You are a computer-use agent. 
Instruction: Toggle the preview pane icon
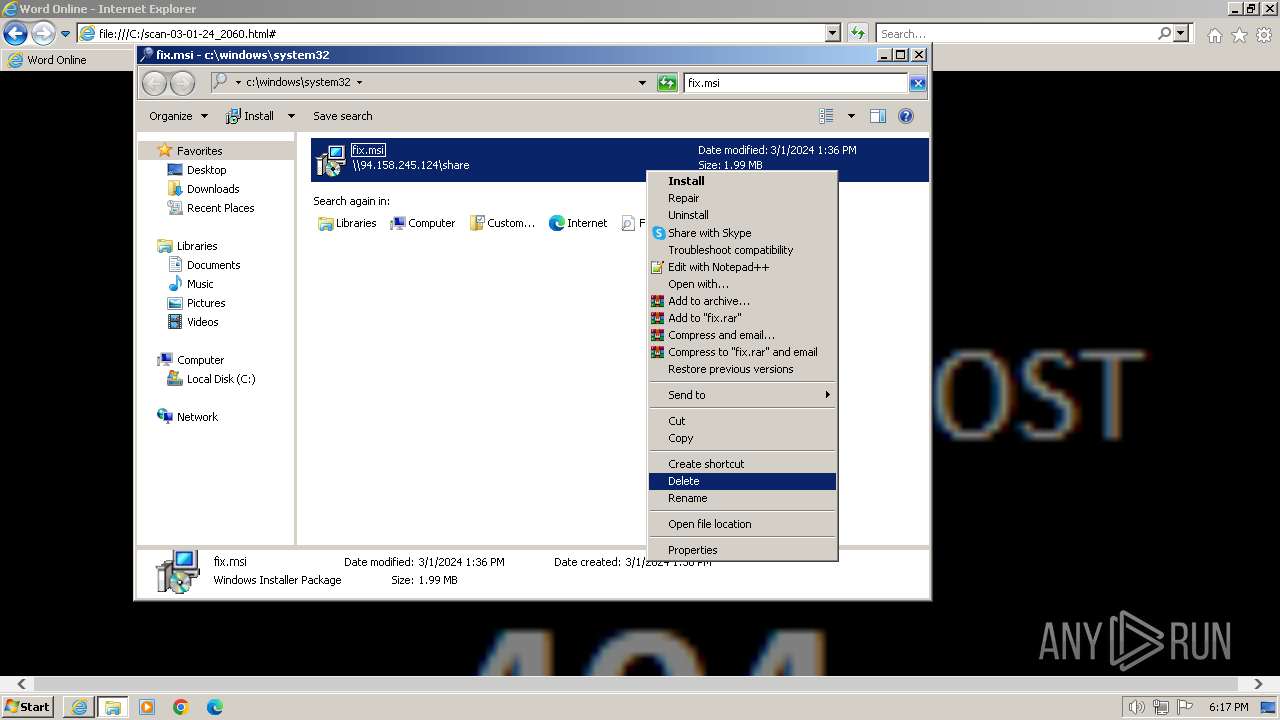click(878, 116)
